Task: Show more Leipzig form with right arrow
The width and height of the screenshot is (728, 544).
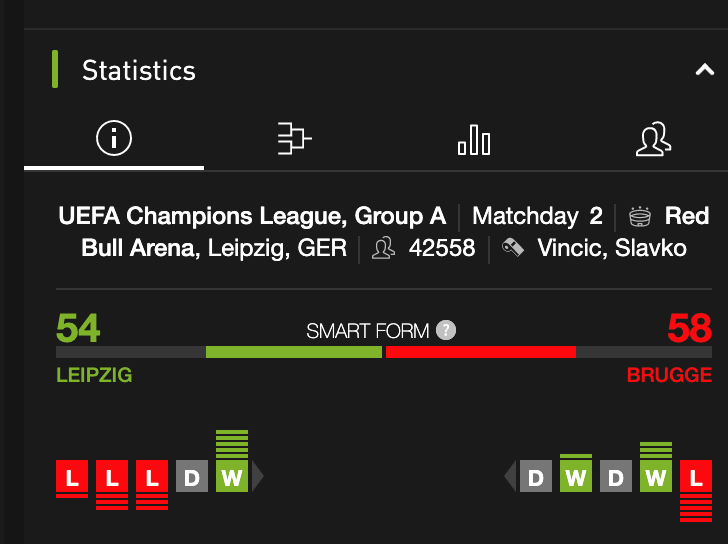Action: [x=258, y=476]
